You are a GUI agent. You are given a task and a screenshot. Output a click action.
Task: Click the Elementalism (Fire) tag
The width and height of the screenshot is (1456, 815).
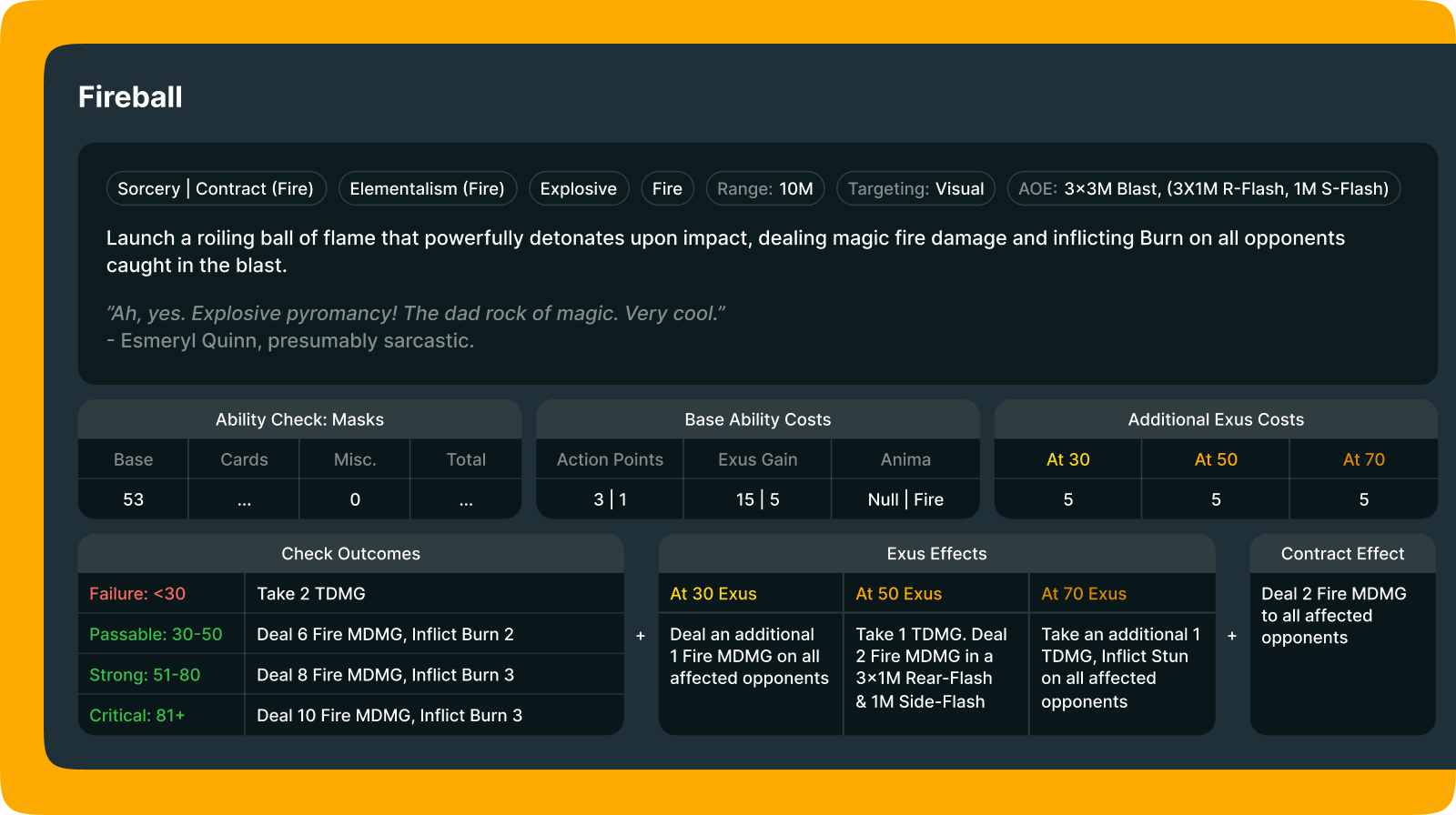coord(427,188)
